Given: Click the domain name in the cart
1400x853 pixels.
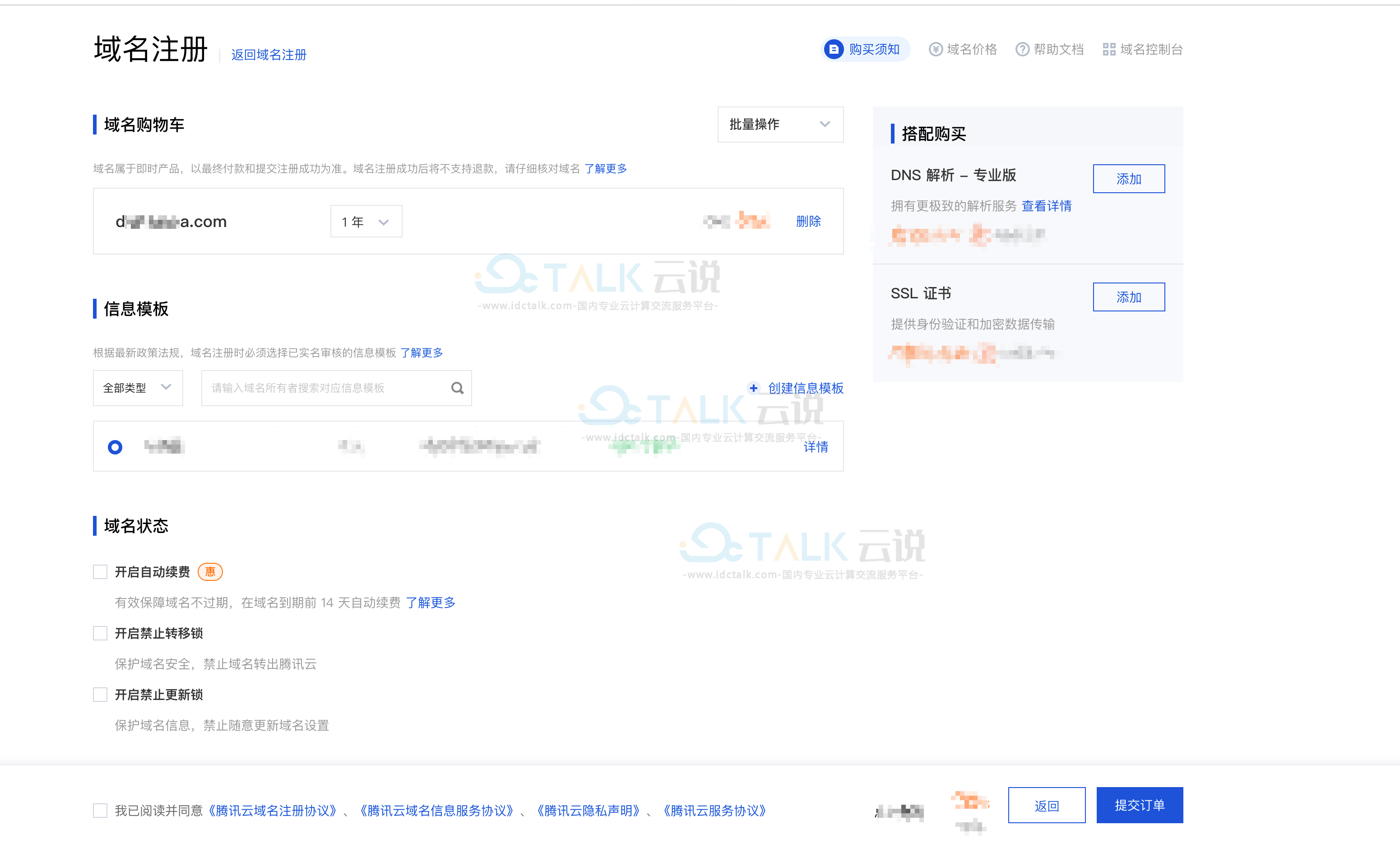Looking at the screenshot, I should [x=171, y=221].
